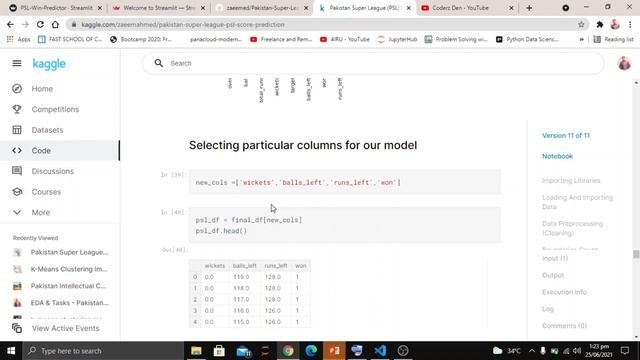Screen dimensions: 640x360
Task: Open the Python Data Science bookmark
Action: [527, 39]
